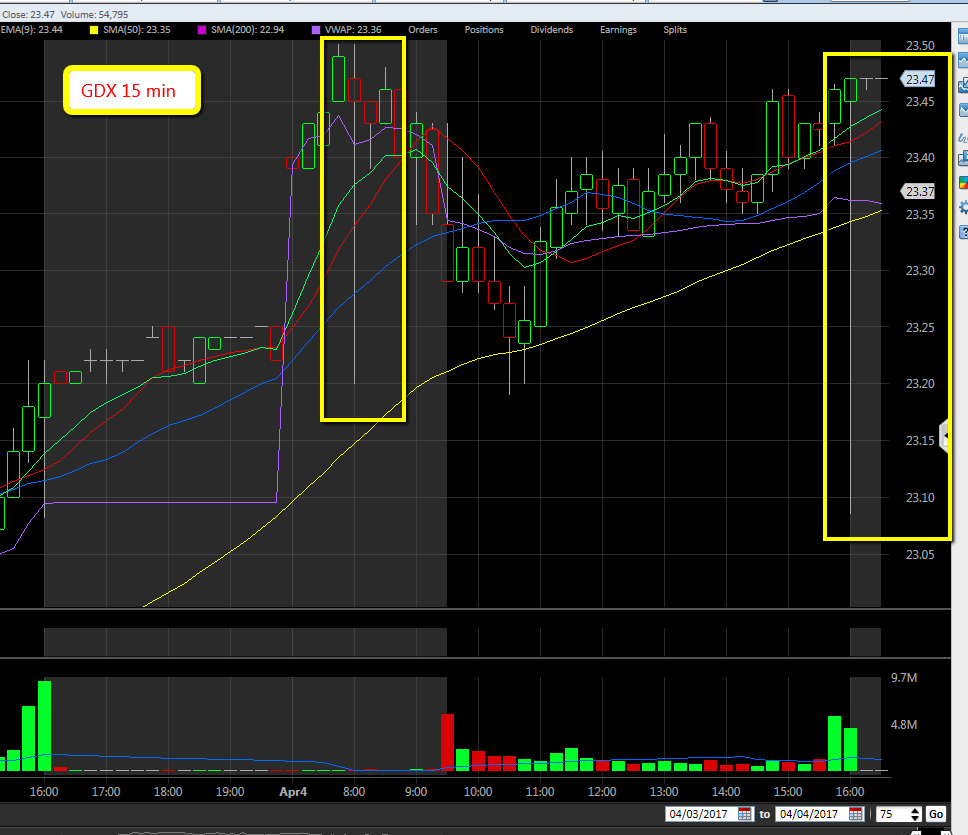Toggle Dividends markers on chart
The width and height of the screenshot is (968, 835).
pyautogui.click(x=551, y=30)
